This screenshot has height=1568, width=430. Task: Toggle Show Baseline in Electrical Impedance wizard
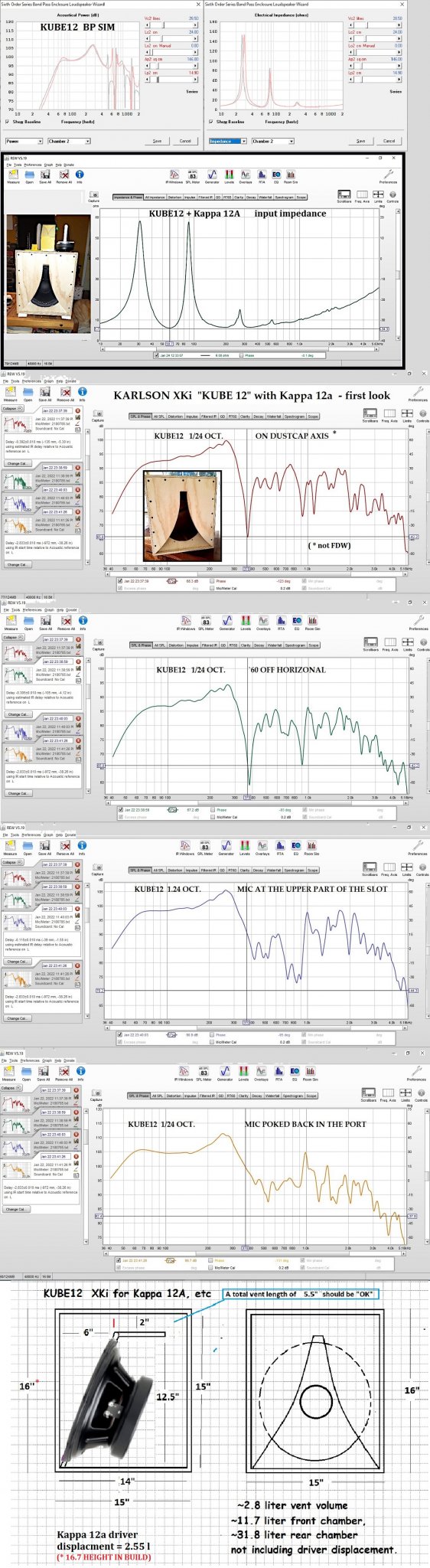pos(212,121)
